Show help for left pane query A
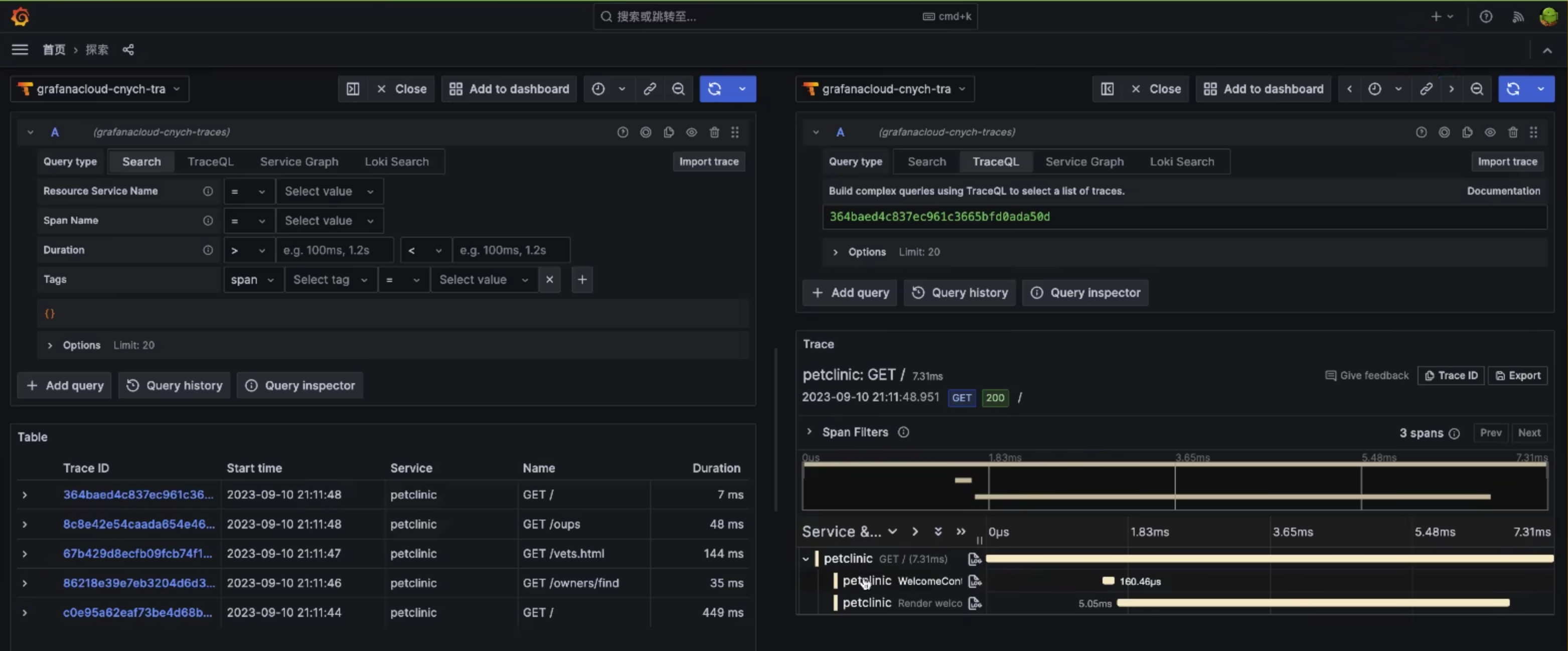 click(622, 132)
